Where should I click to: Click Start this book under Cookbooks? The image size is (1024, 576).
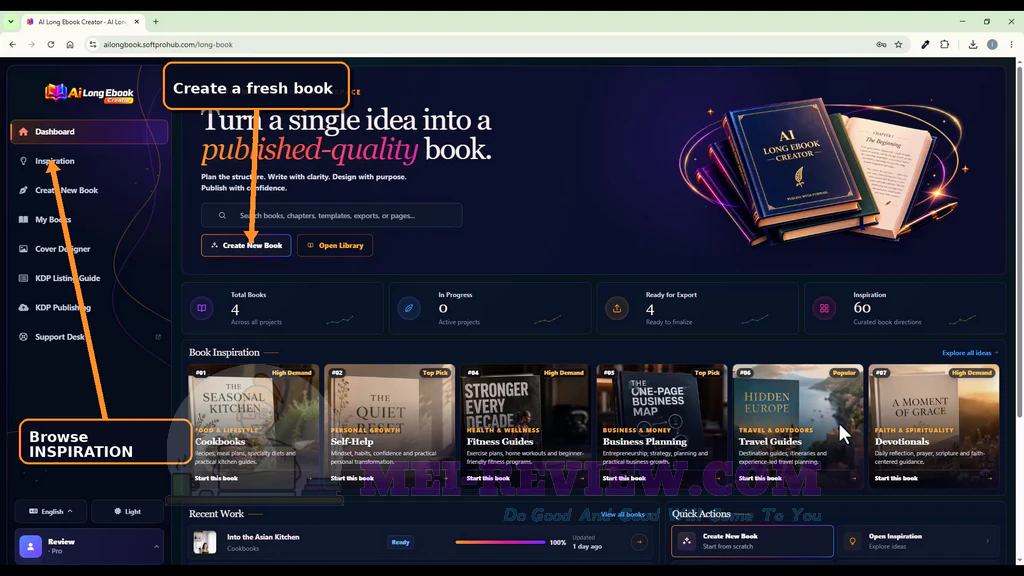(216, 479)
